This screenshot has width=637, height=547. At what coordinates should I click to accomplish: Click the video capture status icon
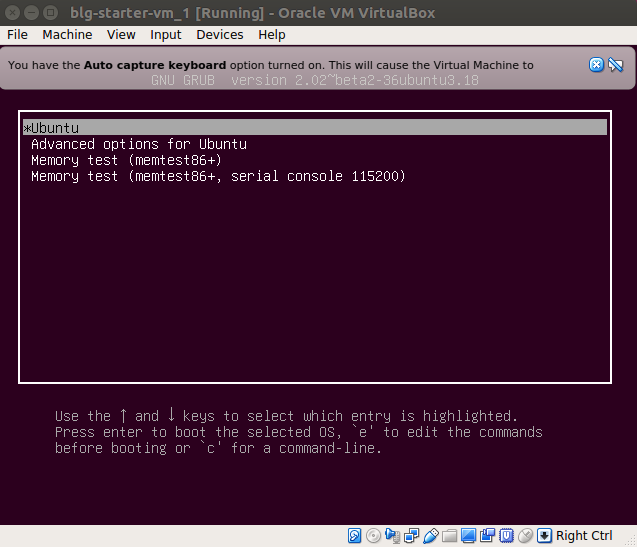(488, 536)
